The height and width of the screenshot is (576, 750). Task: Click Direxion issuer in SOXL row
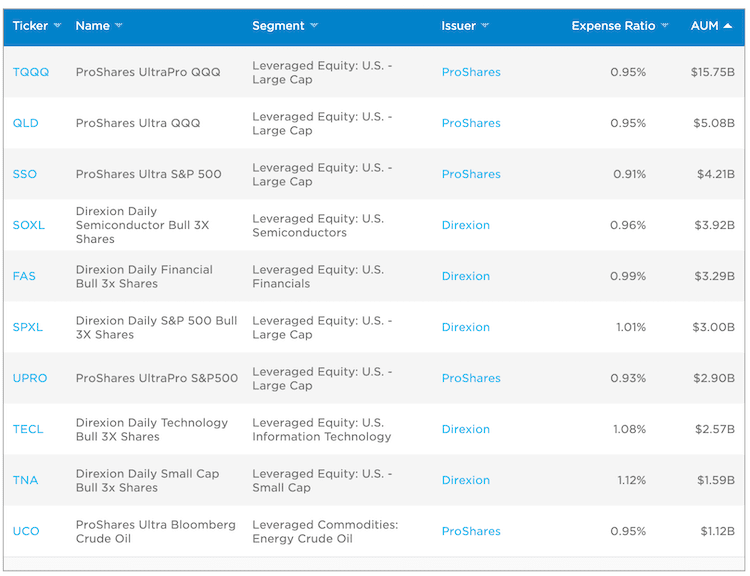[466, 225]
